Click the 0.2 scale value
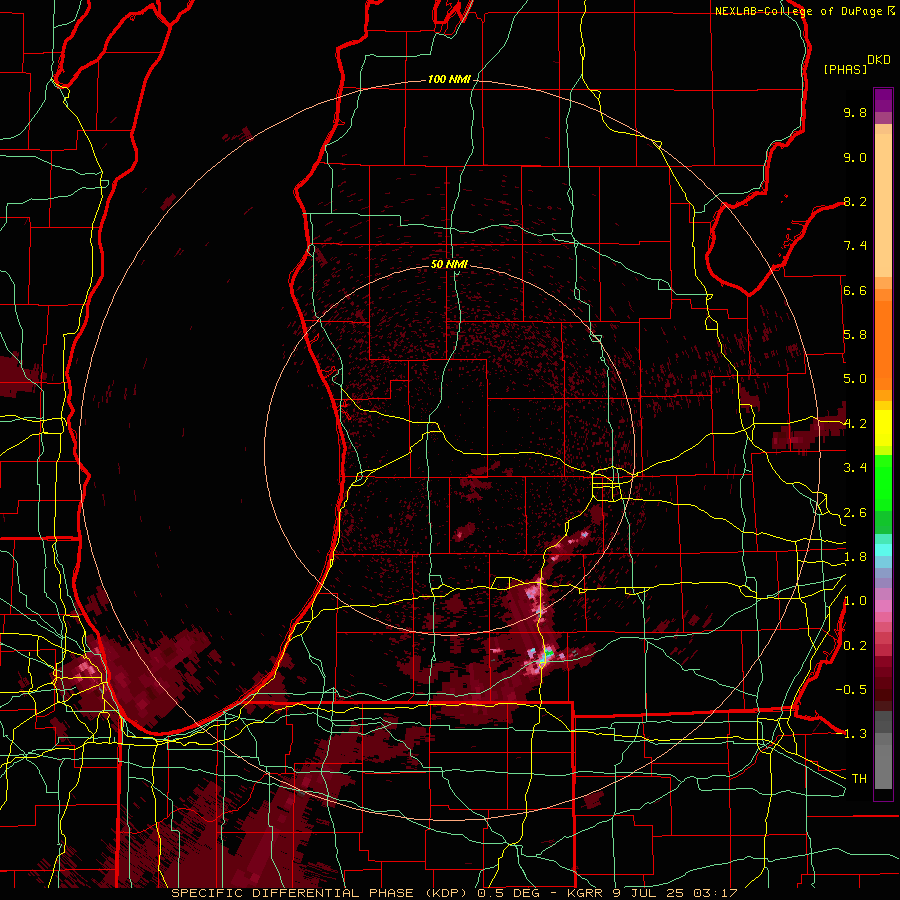900x900 pixels. coord(855,646)
